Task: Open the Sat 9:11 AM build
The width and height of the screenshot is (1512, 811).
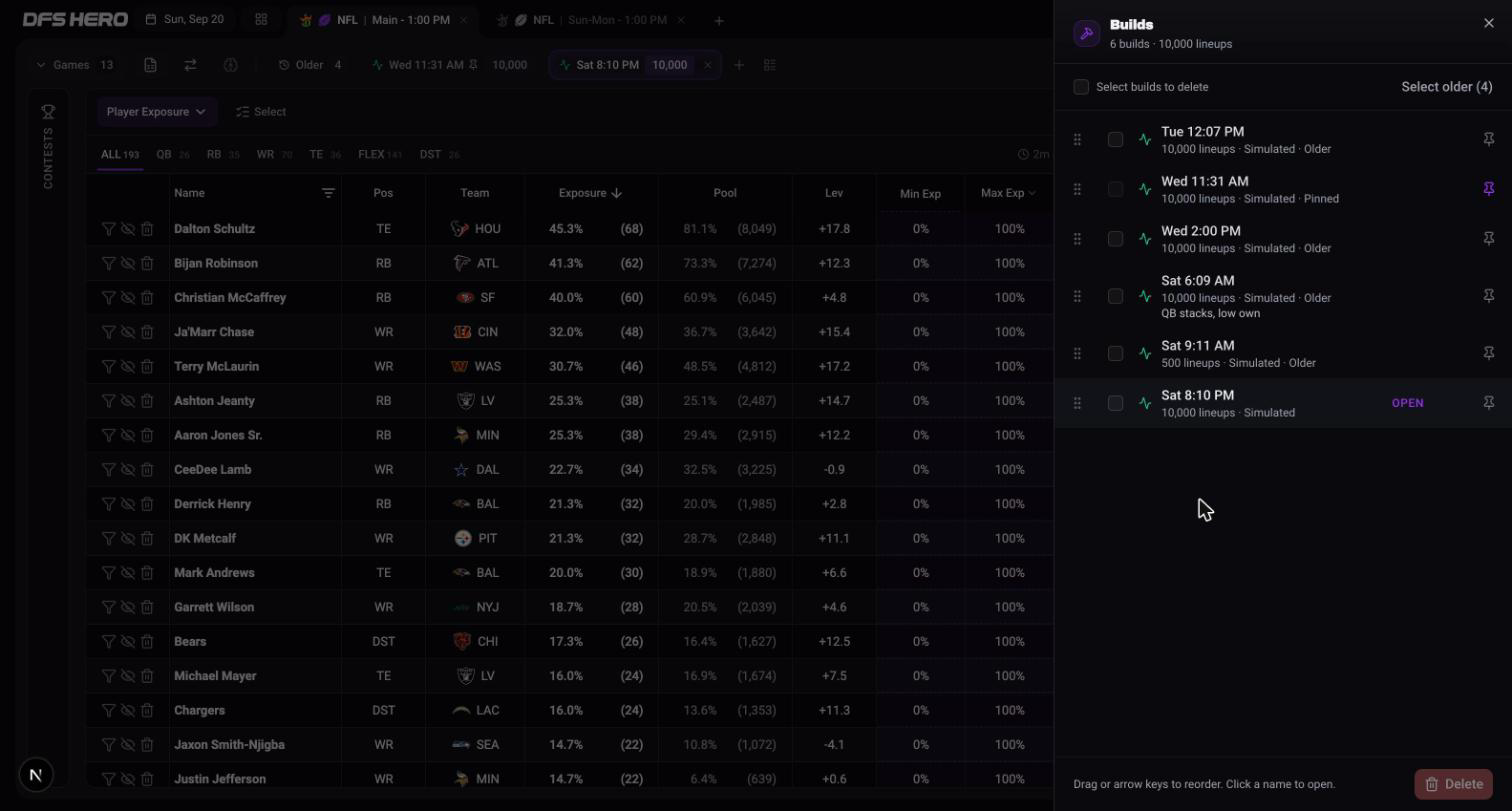Action: click(x=1197, y=346)
